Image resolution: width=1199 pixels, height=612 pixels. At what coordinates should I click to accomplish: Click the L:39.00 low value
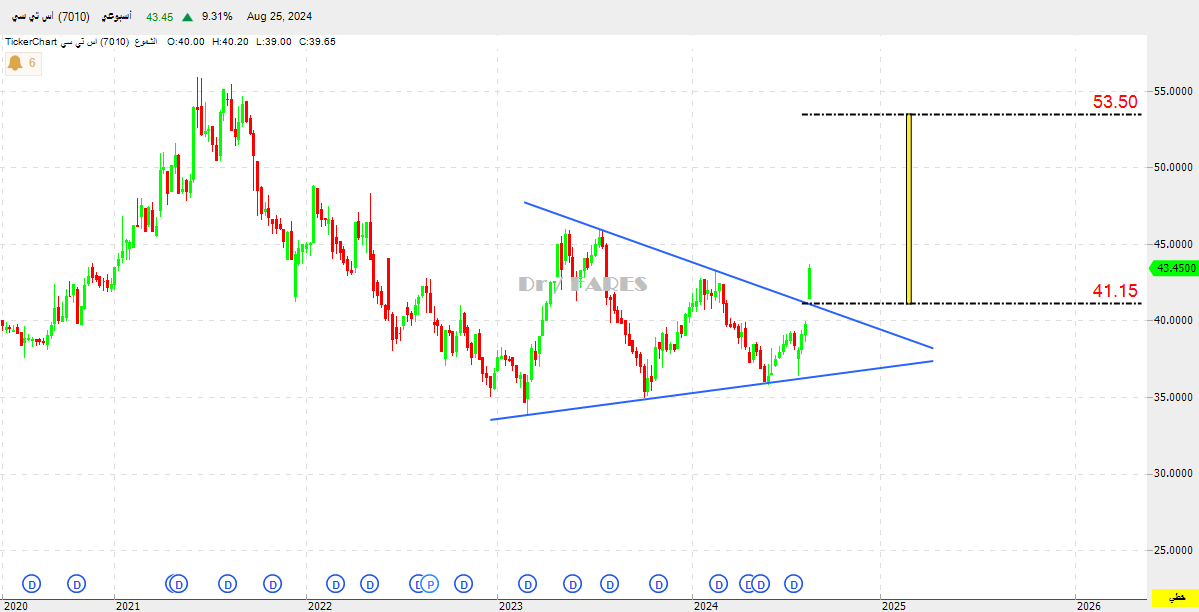pos(274,41)
